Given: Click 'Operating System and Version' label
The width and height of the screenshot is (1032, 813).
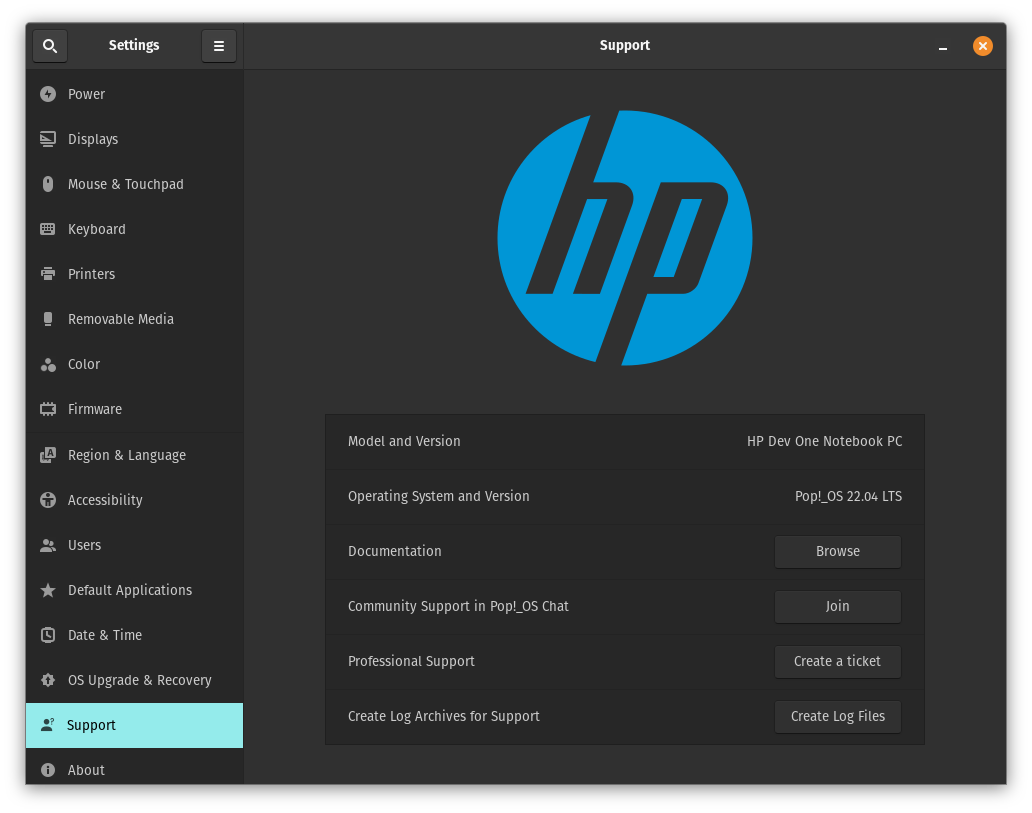Looking at the screenshot, I should tap(438, 496).
